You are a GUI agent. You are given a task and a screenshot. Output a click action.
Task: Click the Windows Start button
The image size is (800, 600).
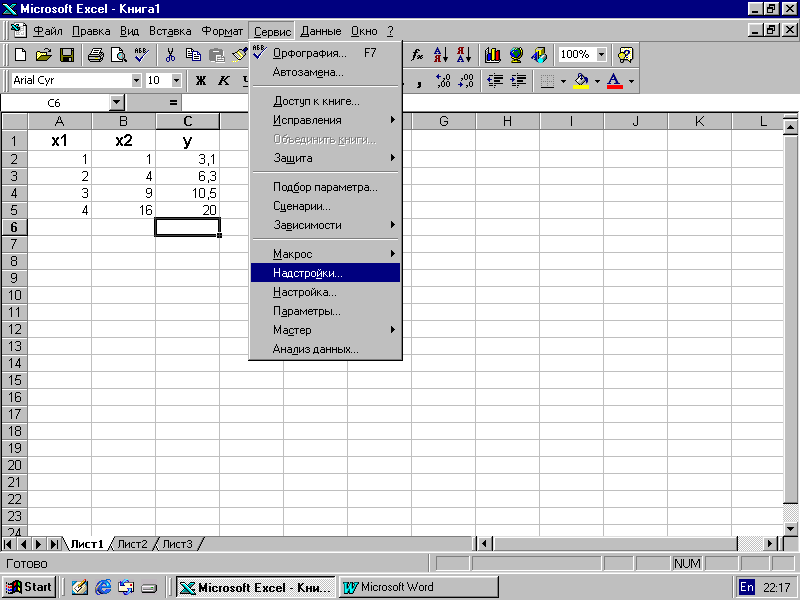[29, 587]
